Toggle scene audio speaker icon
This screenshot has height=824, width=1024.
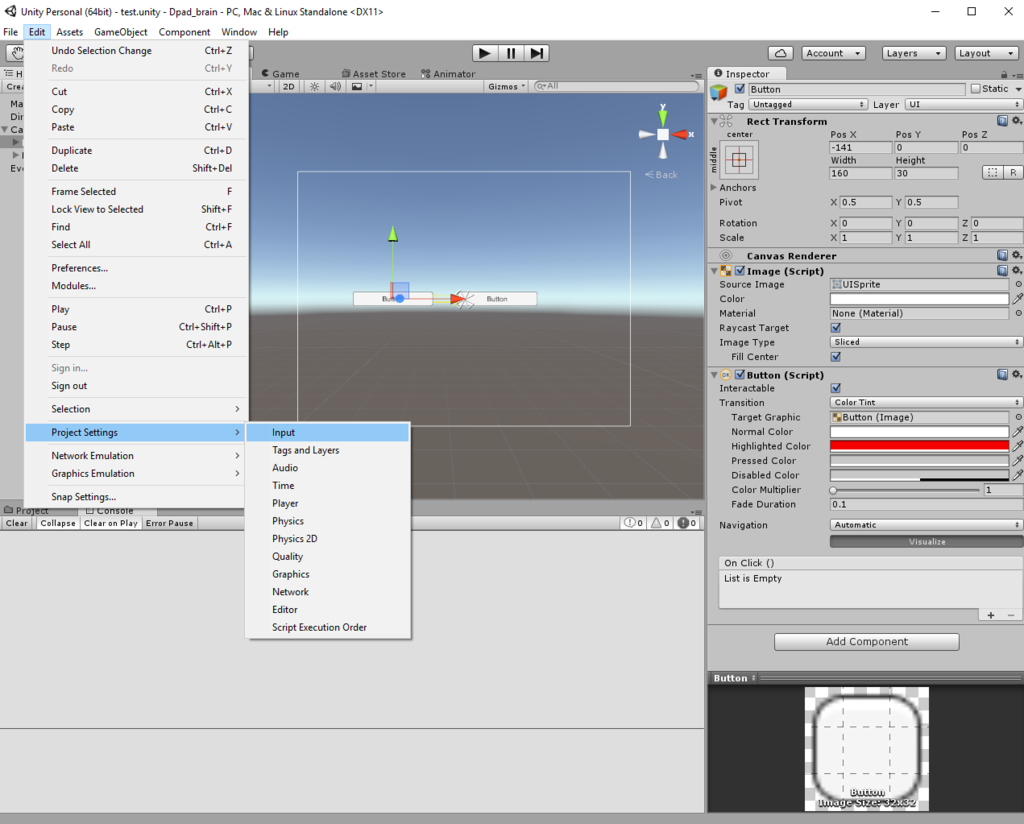coord(335,86)
